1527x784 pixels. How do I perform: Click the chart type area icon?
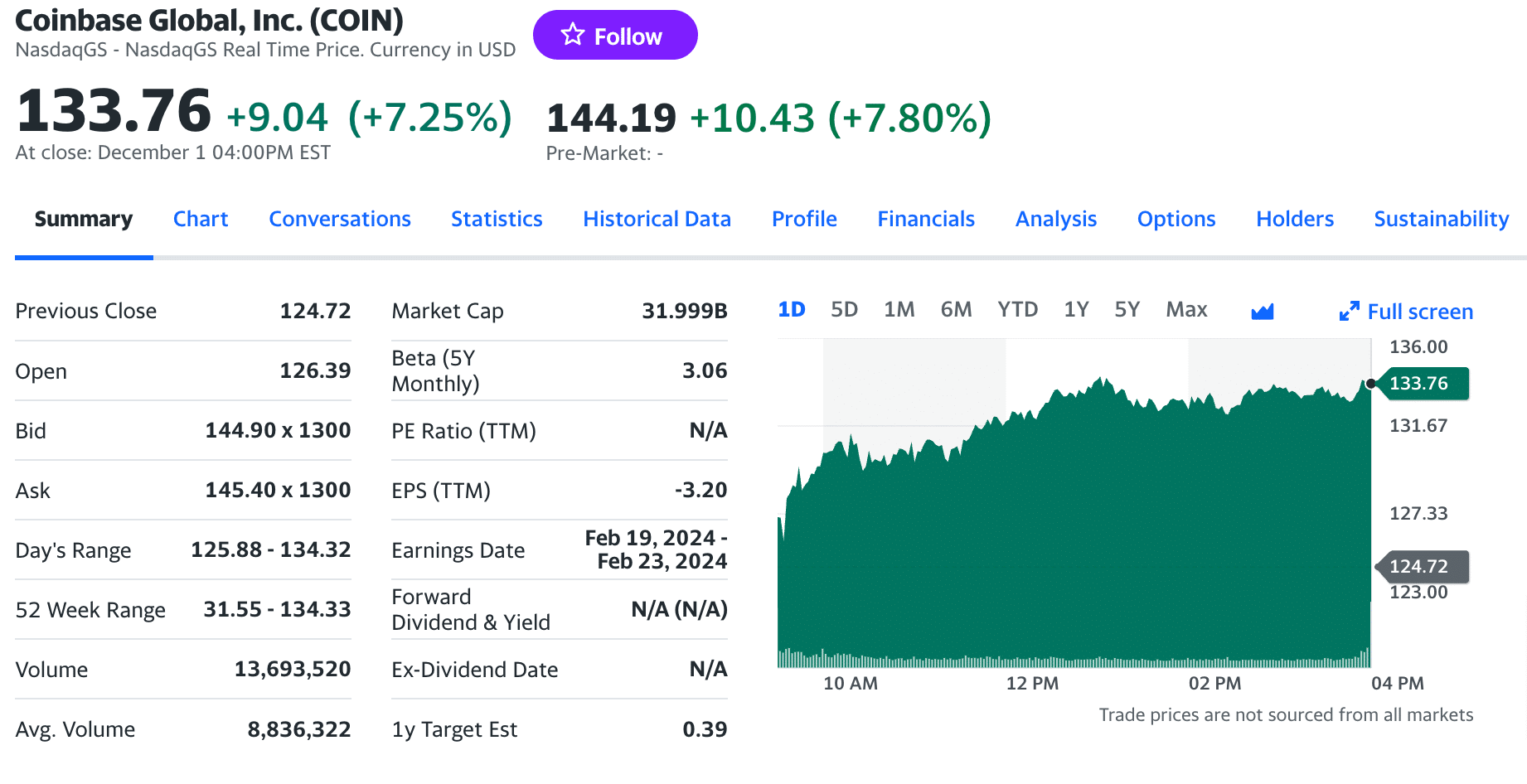pos(1262,312)
